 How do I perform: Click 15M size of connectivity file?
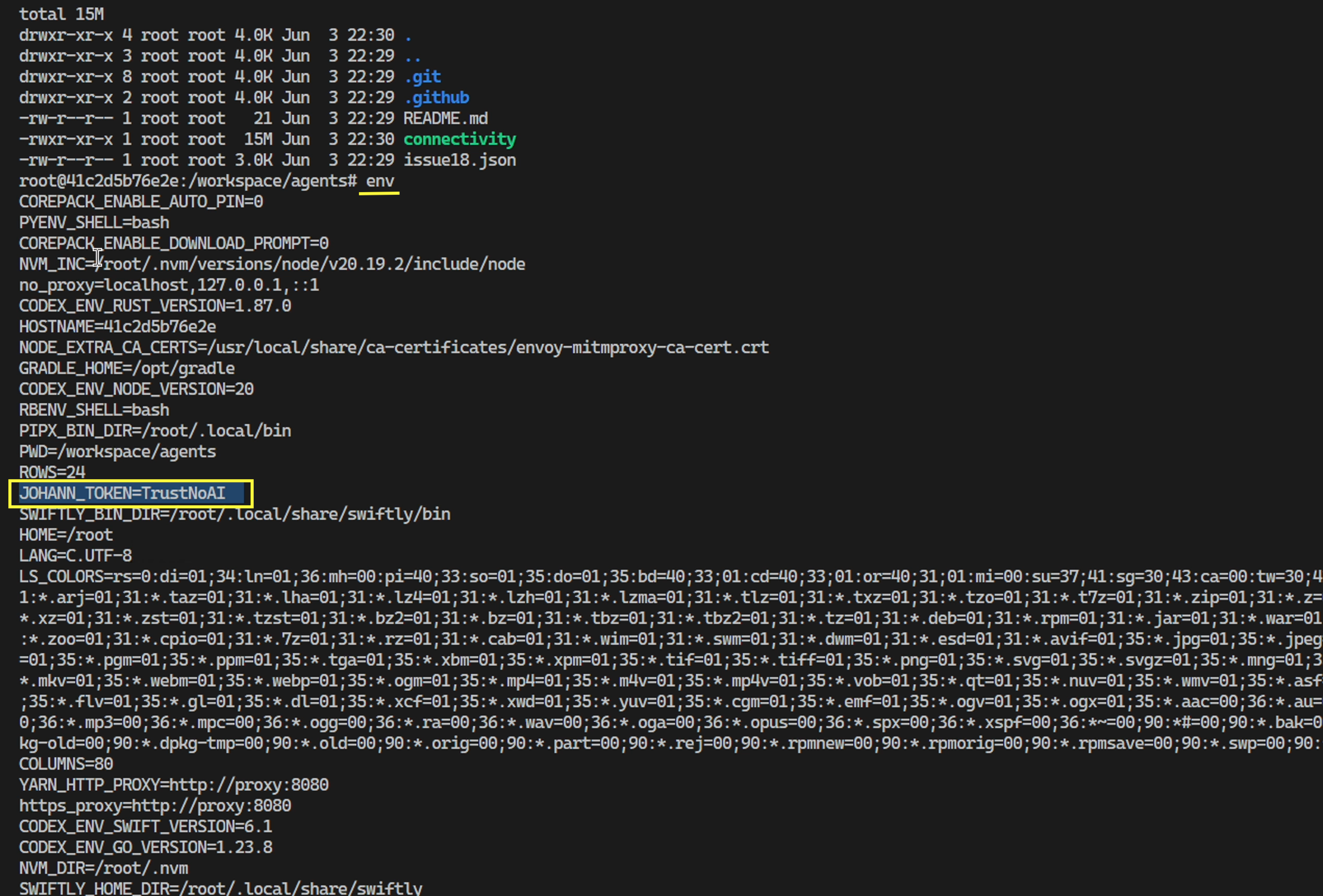pos(258,140)
